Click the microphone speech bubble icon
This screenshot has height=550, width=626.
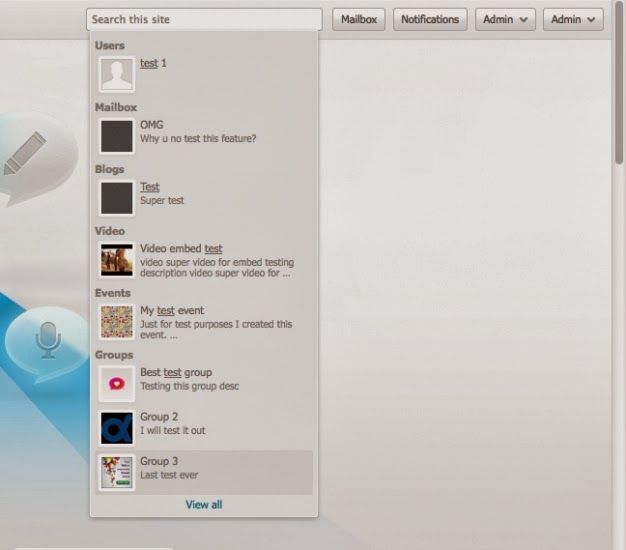(x=48, y=342)
